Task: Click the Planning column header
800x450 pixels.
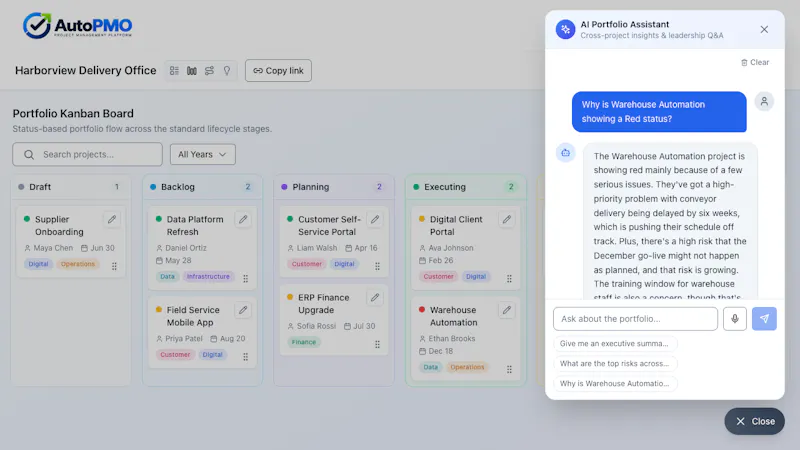Action: point(334,187)
